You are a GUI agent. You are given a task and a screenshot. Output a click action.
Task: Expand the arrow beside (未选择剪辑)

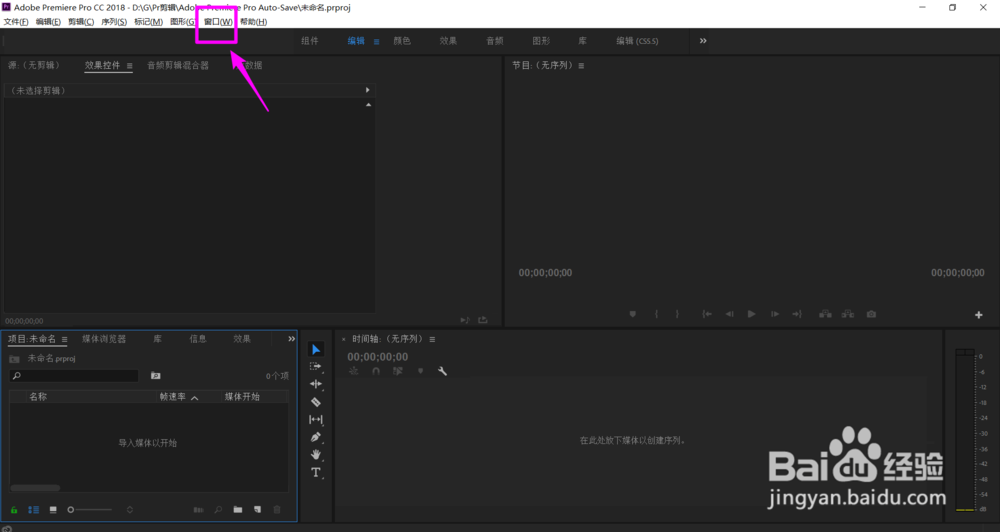[367, 90]
